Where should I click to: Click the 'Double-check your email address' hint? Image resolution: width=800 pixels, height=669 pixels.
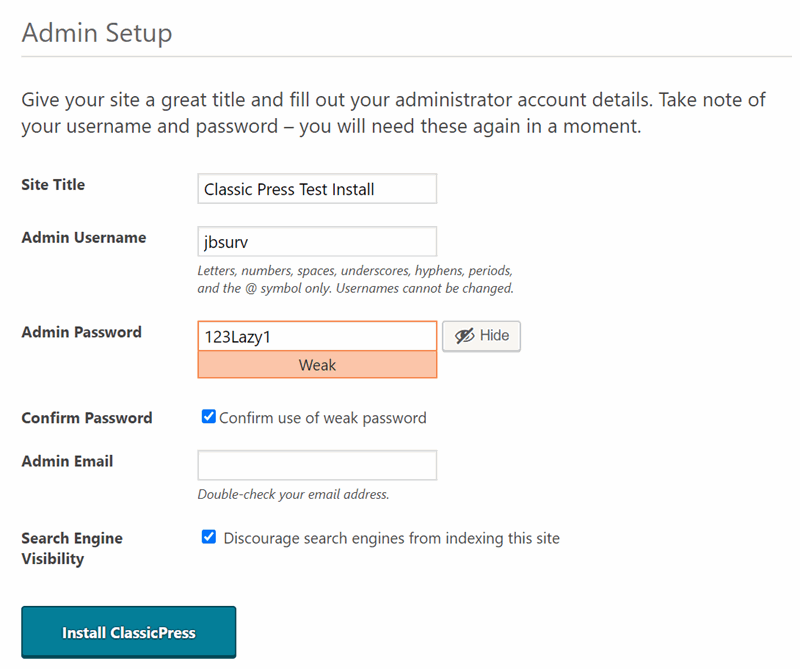(293, 494)
